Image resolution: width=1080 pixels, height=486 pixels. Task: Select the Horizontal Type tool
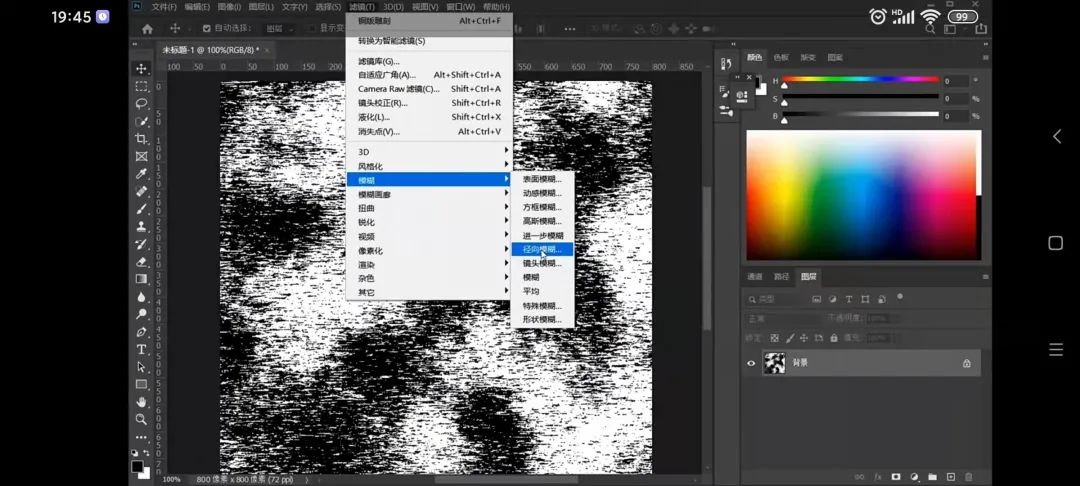pos(142,349)
